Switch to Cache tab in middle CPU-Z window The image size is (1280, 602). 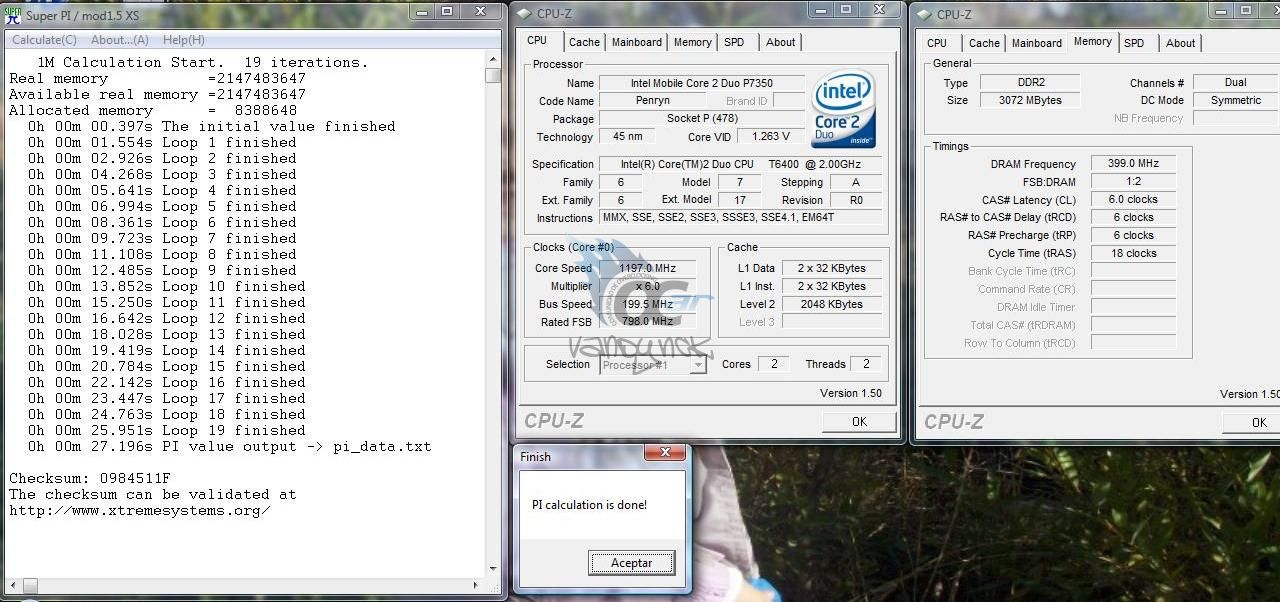point(584,42)
